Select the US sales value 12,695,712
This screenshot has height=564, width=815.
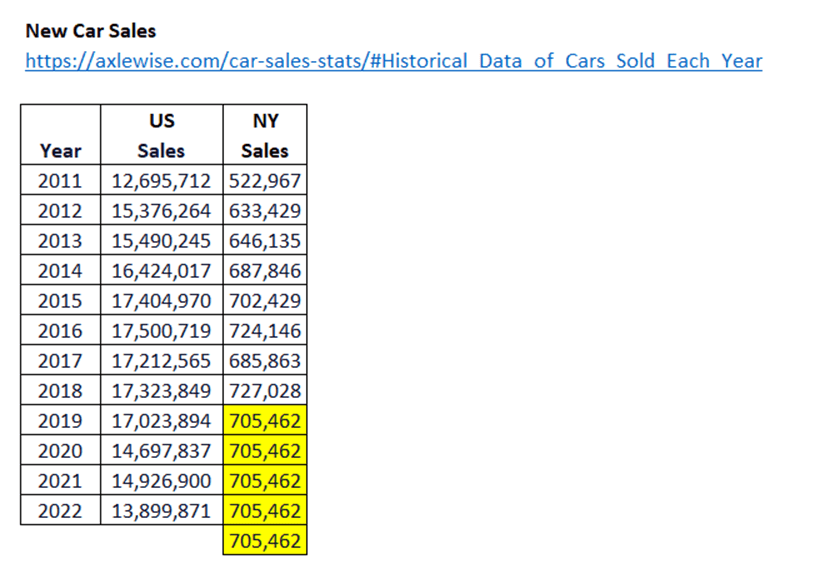(x=161, y=181)
